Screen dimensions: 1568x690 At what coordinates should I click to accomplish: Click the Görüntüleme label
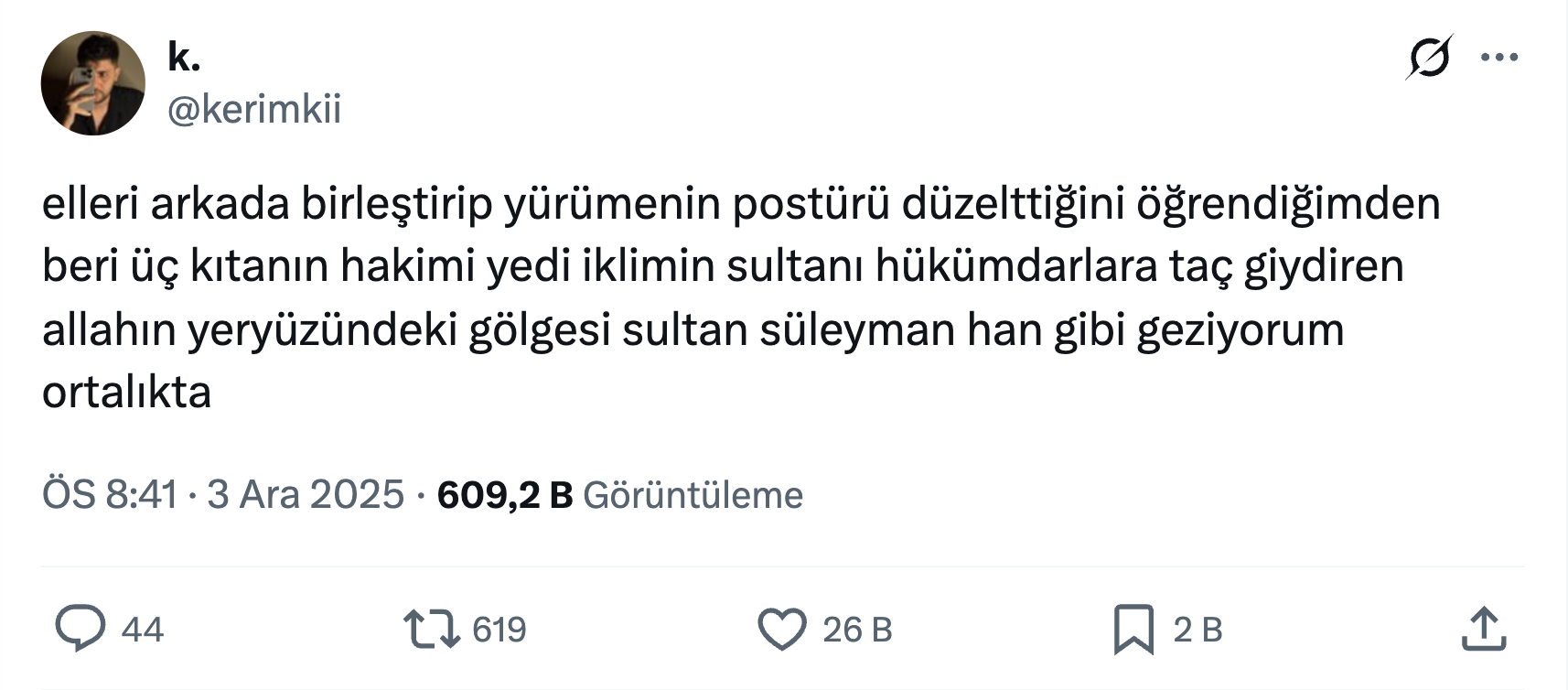click(x=693, y=495)
